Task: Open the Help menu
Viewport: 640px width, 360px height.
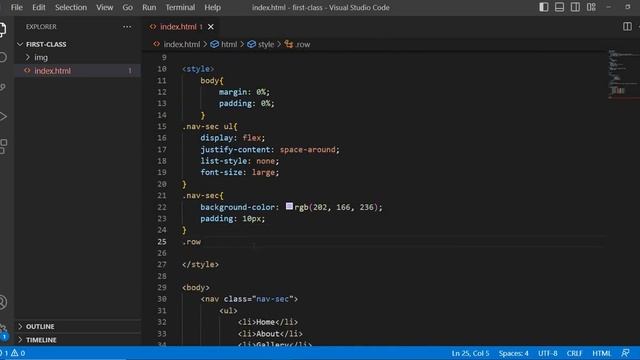Action: tap(212, 7)
